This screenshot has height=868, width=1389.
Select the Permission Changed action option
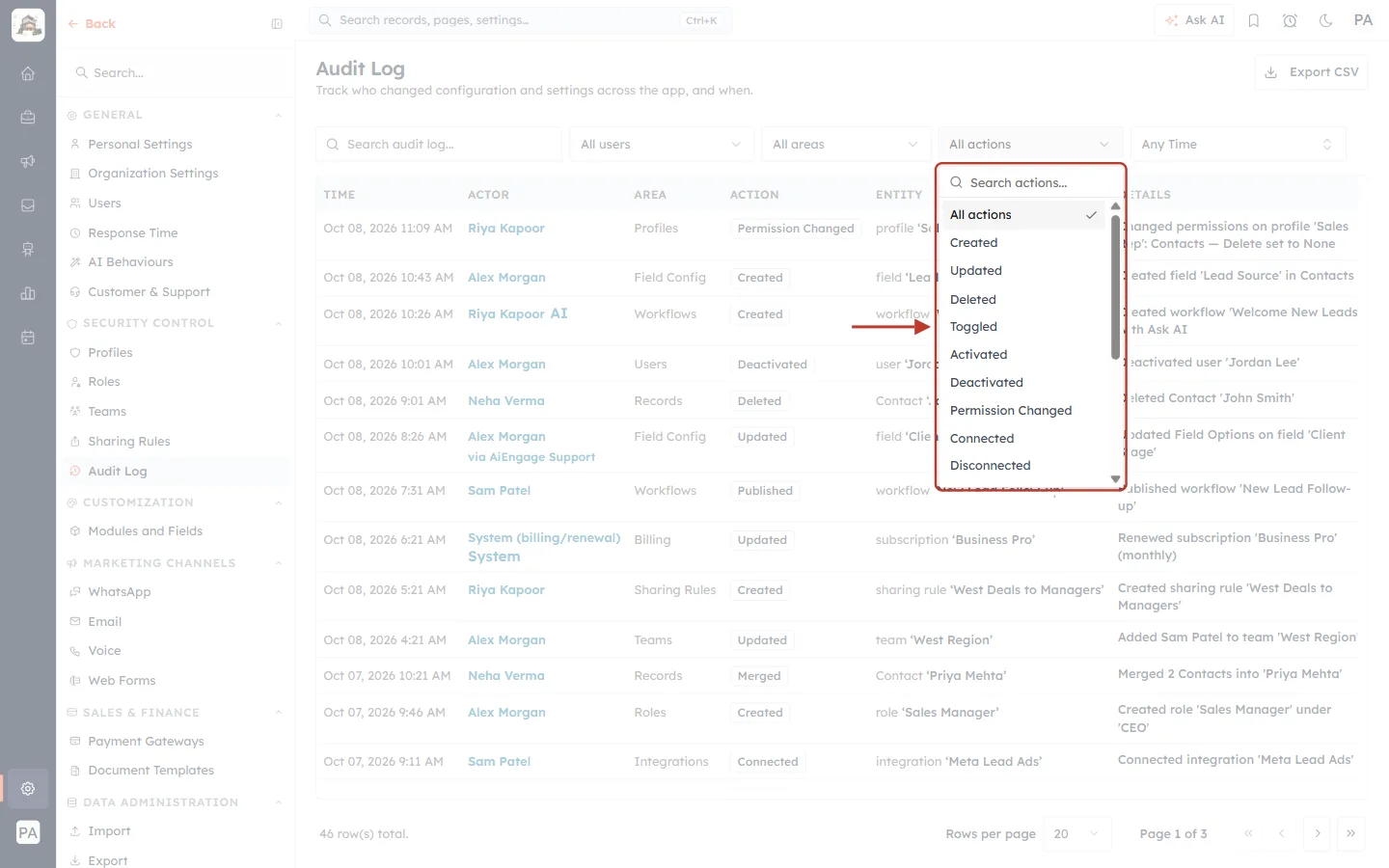[x=1022, y=411]
